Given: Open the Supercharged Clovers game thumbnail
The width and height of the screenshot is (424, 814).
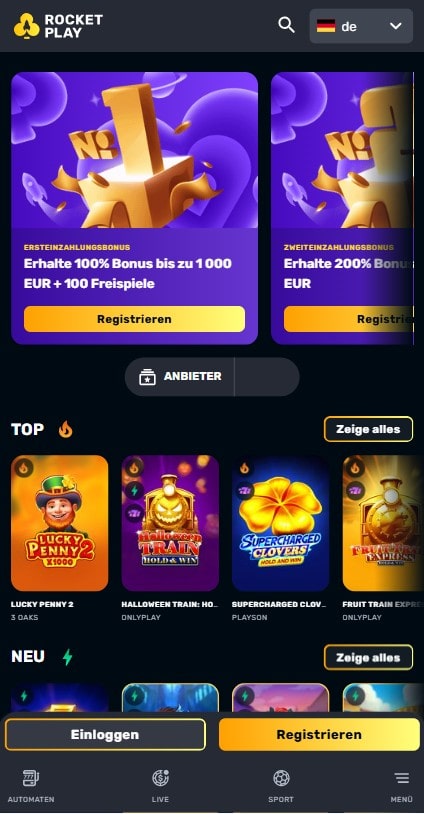Looking at the screenshot, I should pyautogui.click(x=281, y=523).
